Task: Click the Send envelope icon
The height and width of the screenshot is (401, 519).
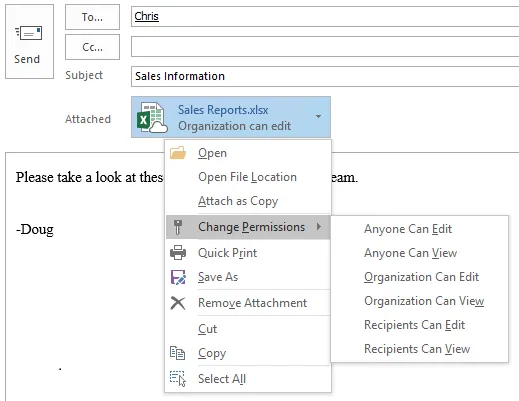Action: coord(29,33)
